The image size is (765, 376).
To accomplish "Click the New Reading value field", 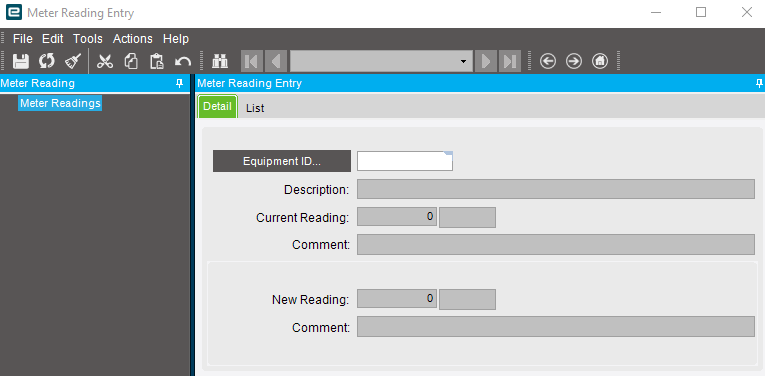I will [397, 299].
